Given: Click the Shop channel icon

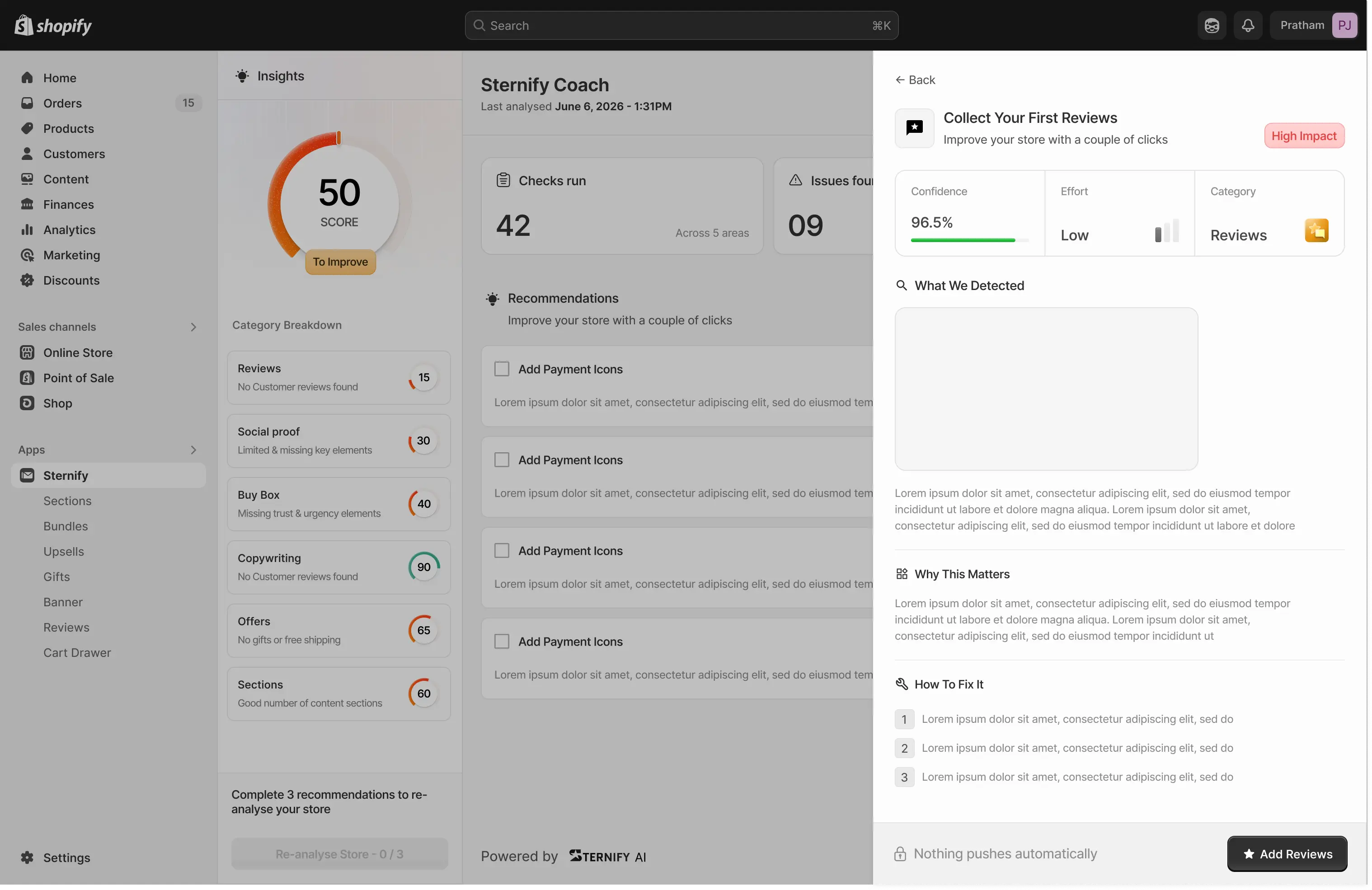Looking at the screenshot, I should pos(27,403).
